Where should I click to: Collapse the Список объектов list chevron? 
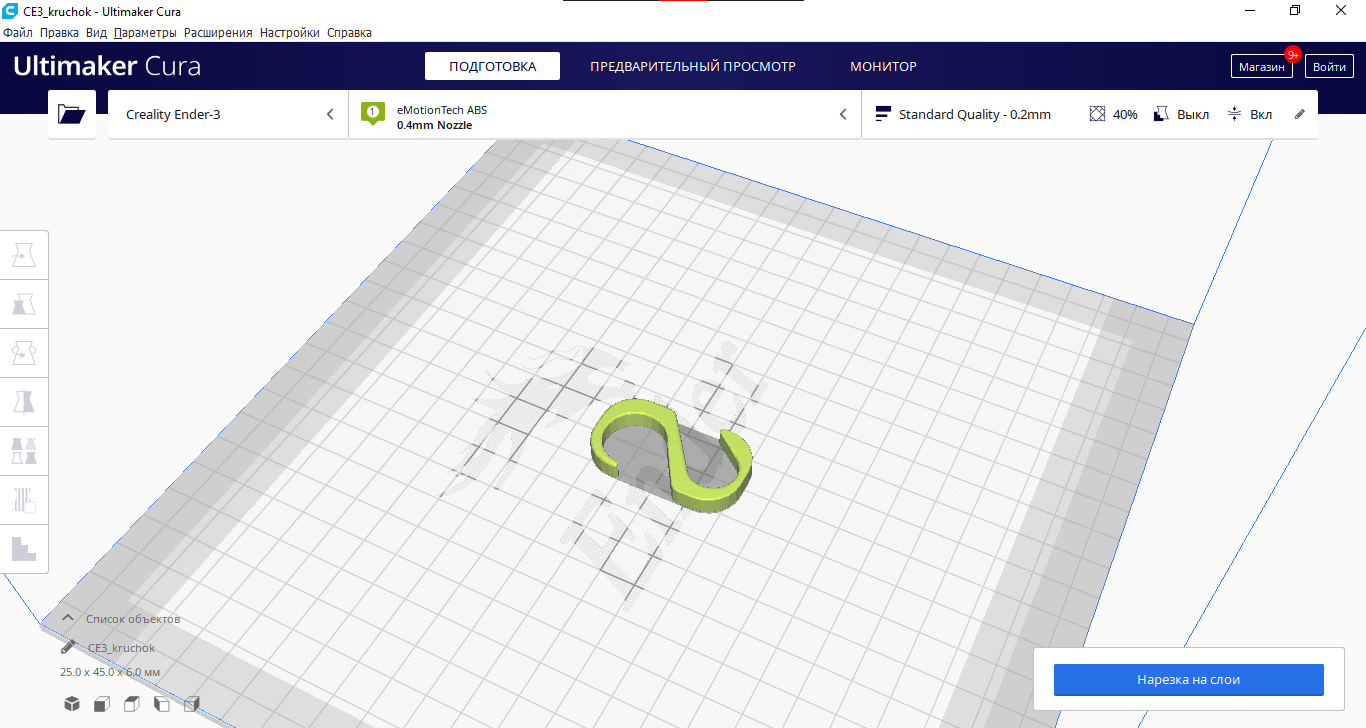(x=68, y=618)
